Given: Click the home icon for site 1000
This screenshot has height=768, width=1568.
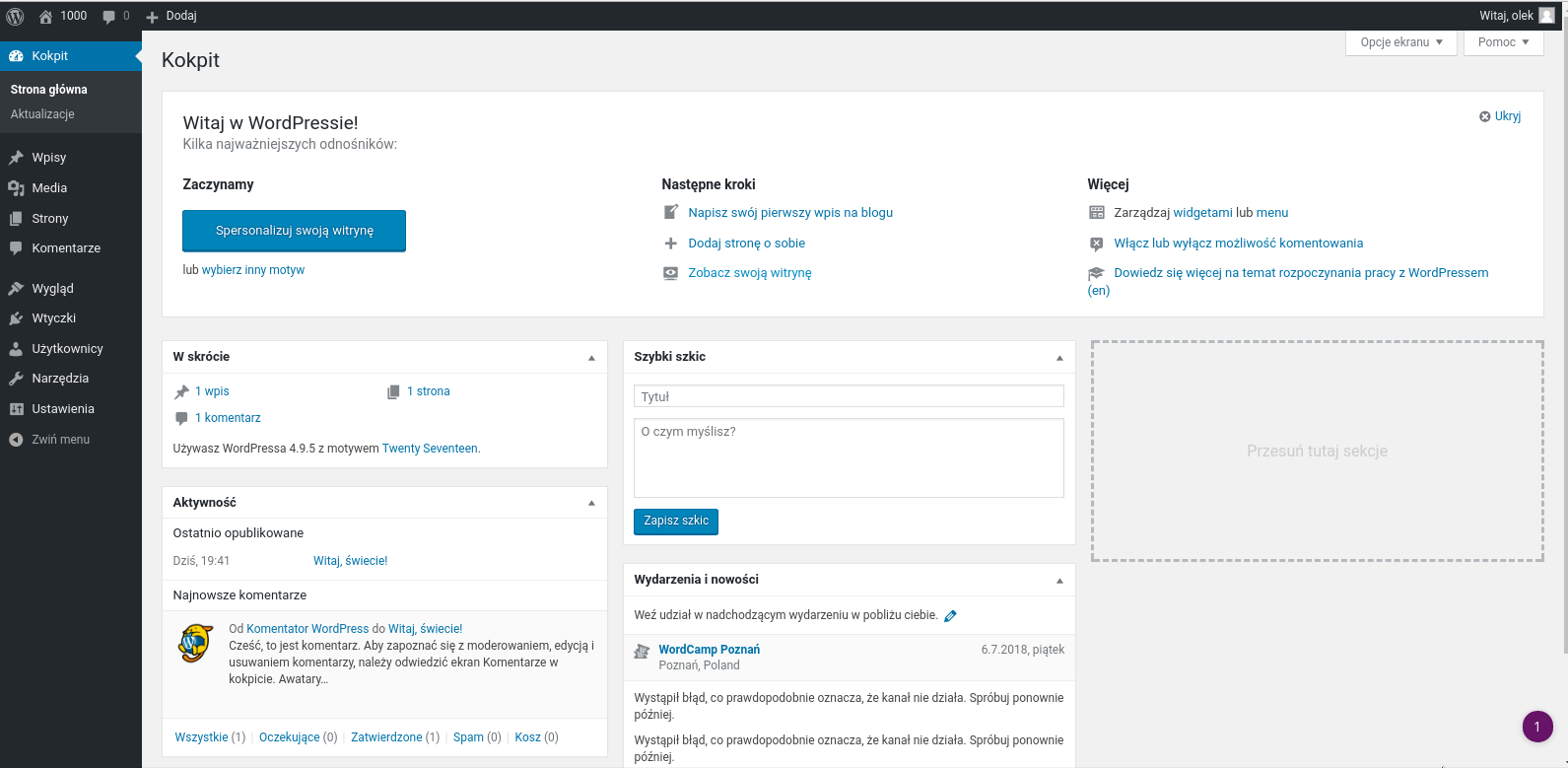Looking at the screenshot, I should click(x=45, y=17).
